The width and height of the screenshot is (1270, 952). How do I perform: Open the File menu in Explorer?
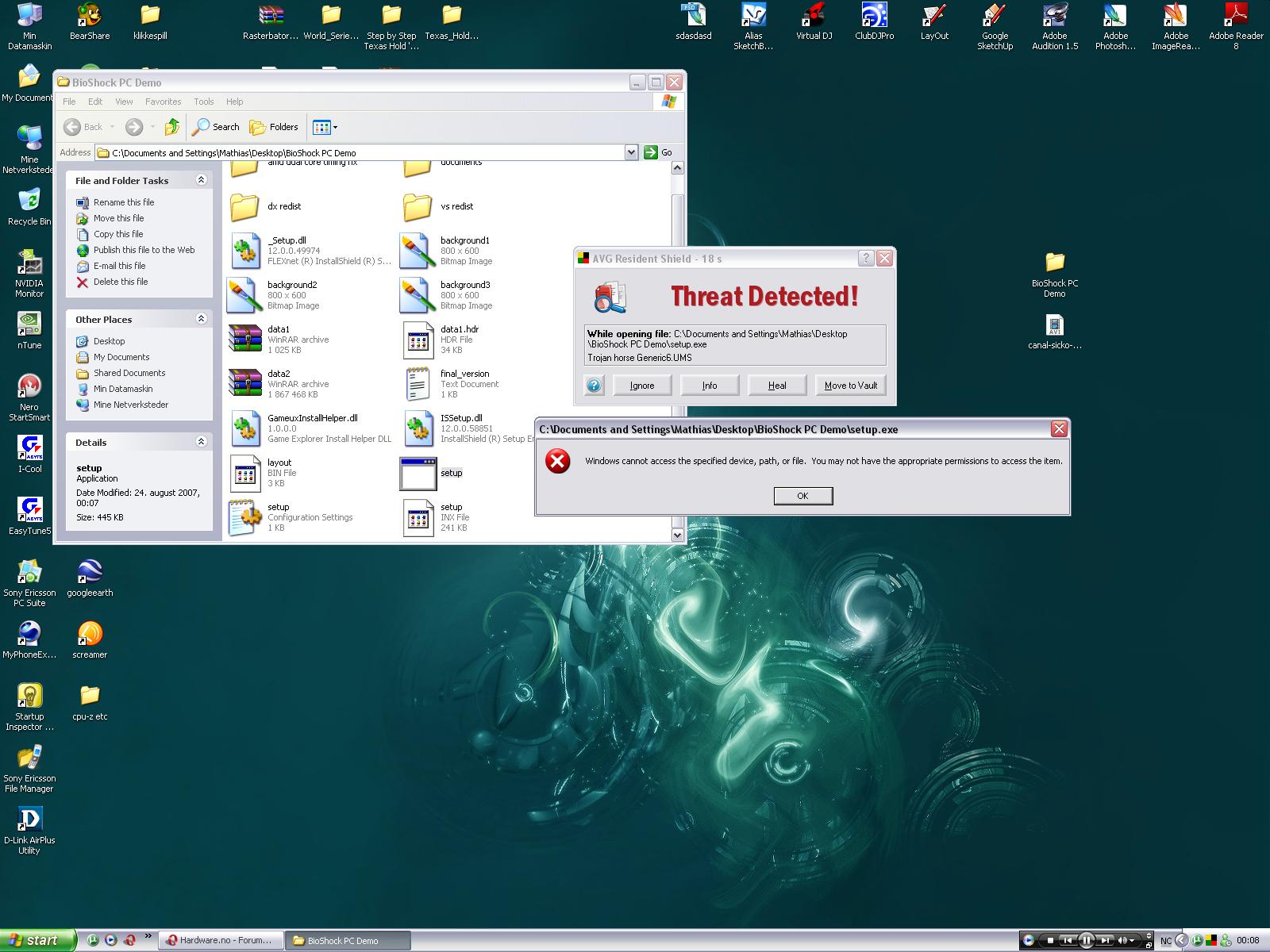(70, 102)
